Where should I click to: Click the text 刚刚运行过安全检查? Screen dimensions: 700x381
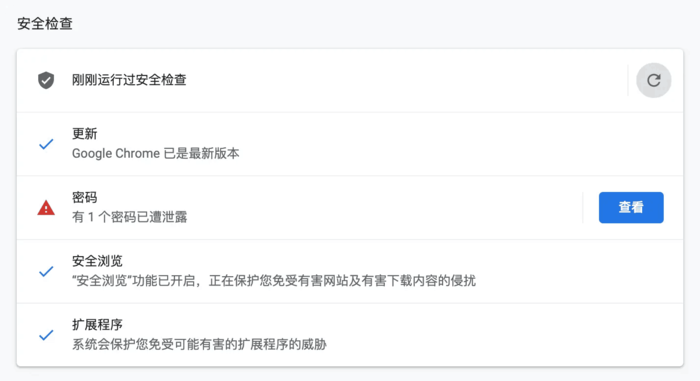(129, 80)
